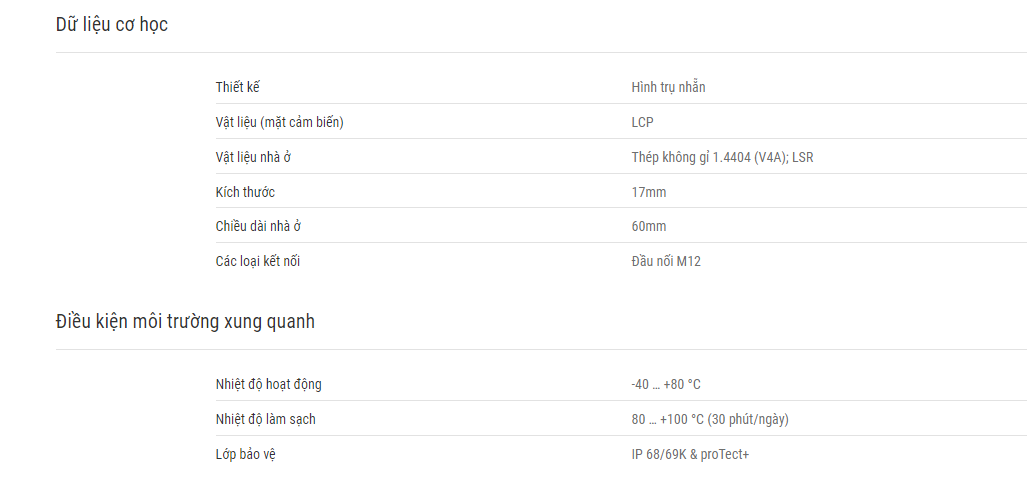Click the 'Dữ liệu cơ học' section heading
The width and height of the screenshot is (1027, 484).
(x=112, y=25)
